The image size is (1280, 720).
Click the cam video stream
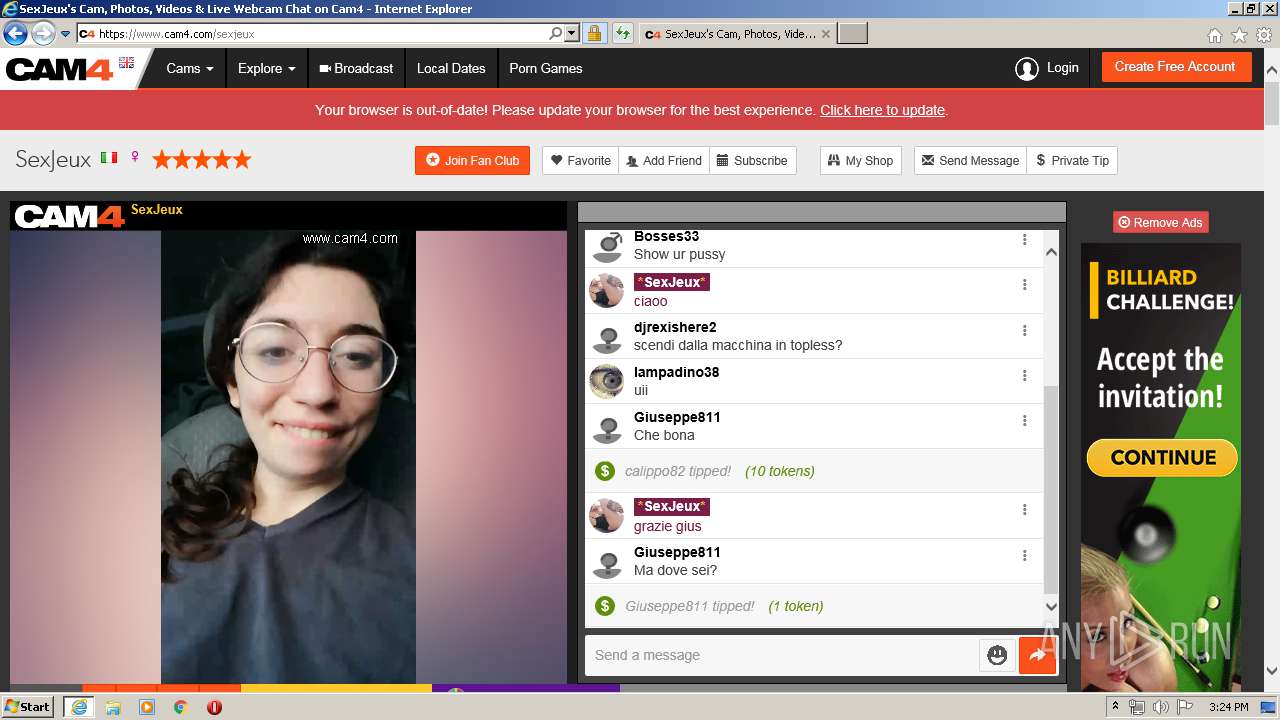[x=288, y=457]
